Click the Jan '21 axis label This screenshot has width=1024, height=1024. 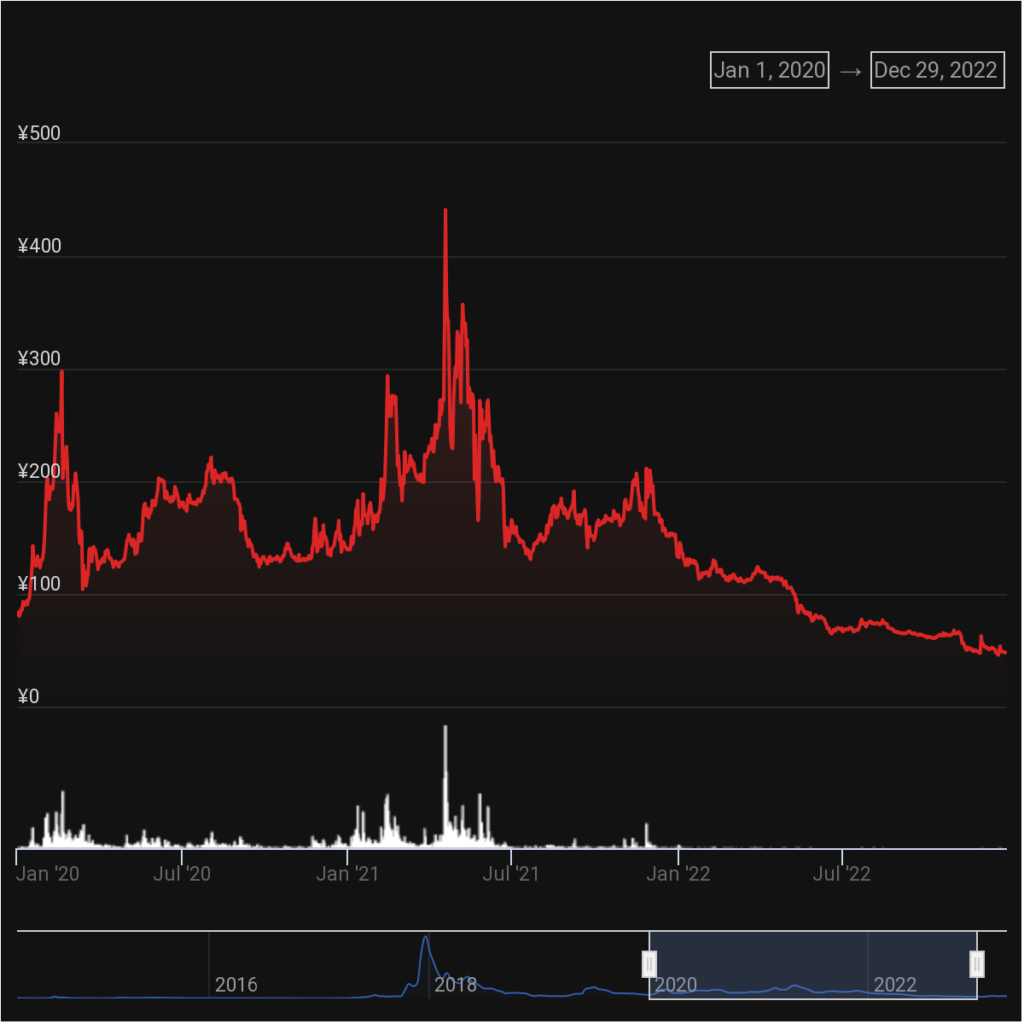tap(347, 874)
